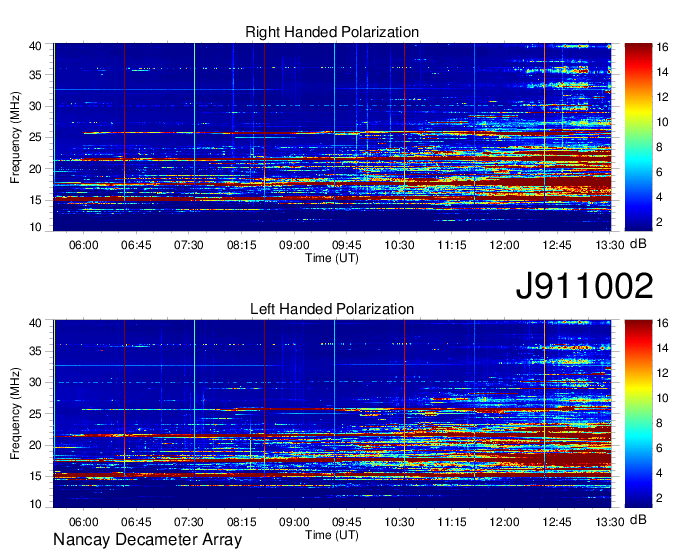Screen dimensions: 680x552
Task: Click the 07:30 tick label on the bottom plot
Action: tap(189, 522)
